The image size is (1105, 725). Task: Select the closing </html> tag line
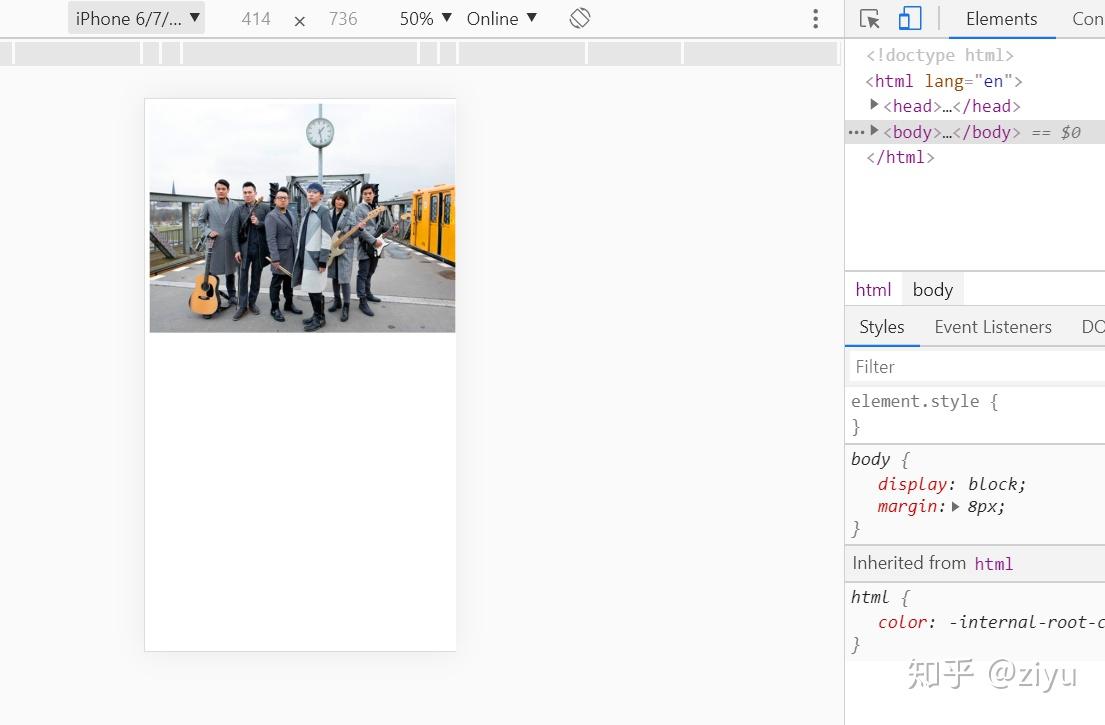point(900,157)
